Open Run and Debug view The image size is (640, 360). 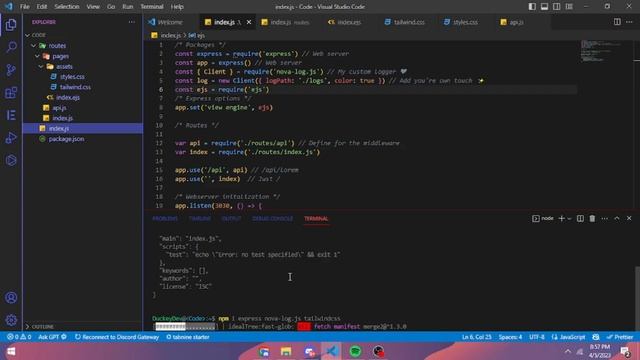(x=11, y=138)
